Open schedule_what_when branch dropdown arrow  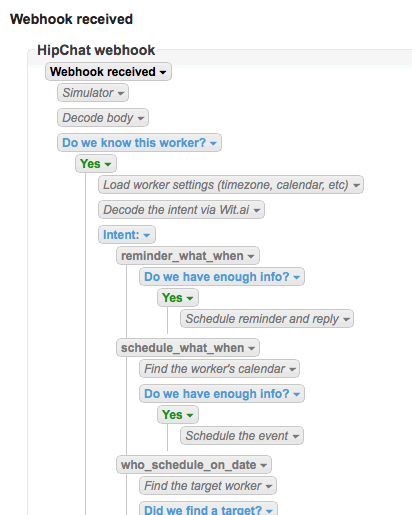pyautogui.click(x=252, y=348)
